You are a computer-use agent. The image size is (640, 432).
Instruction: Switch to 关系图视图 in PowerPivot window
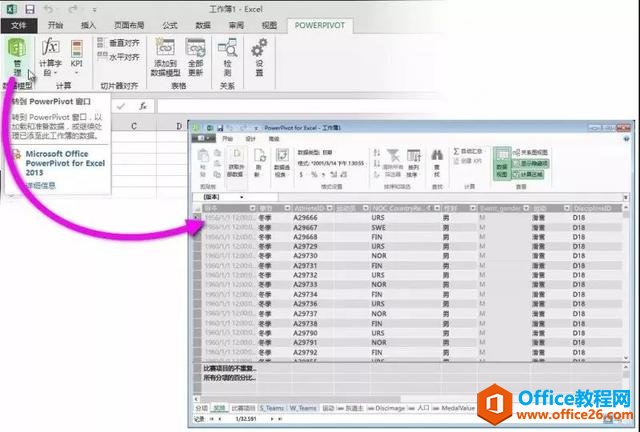pyautogui.click(x=531, y=152)
